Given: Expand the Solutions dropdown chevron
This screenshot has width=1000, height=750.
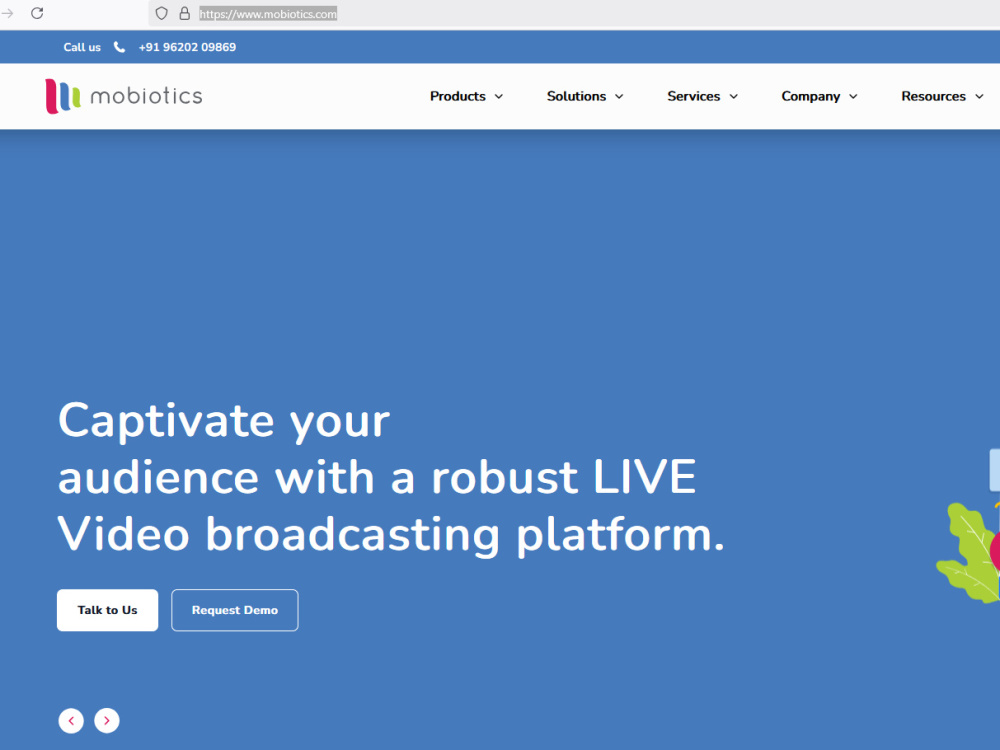Looking at the screenshot, I should tap(619, 96).
